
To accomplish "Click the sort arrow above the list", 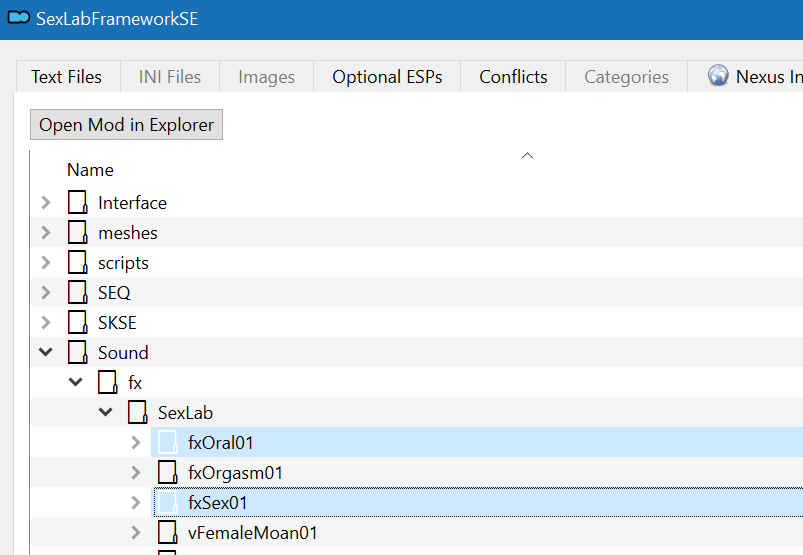I will pos(527,155).
